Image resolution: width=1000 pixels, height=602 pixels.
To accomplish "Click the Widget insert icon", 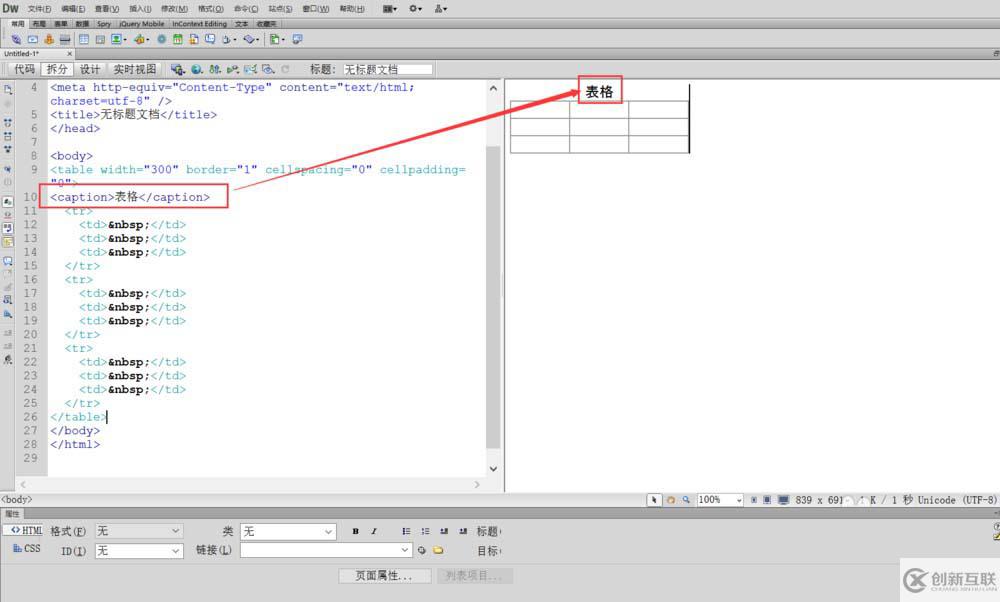I will 161,39.
